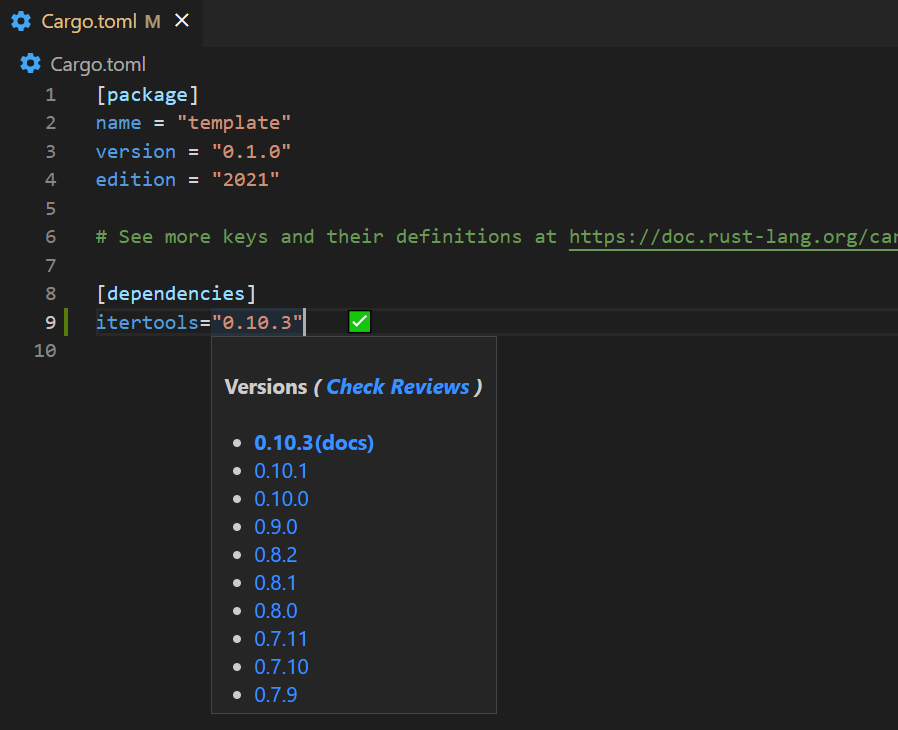Open the doc.rust-lang.org URL in comment
The width and height of the screenshot is (898, 730).
point(733,237)
